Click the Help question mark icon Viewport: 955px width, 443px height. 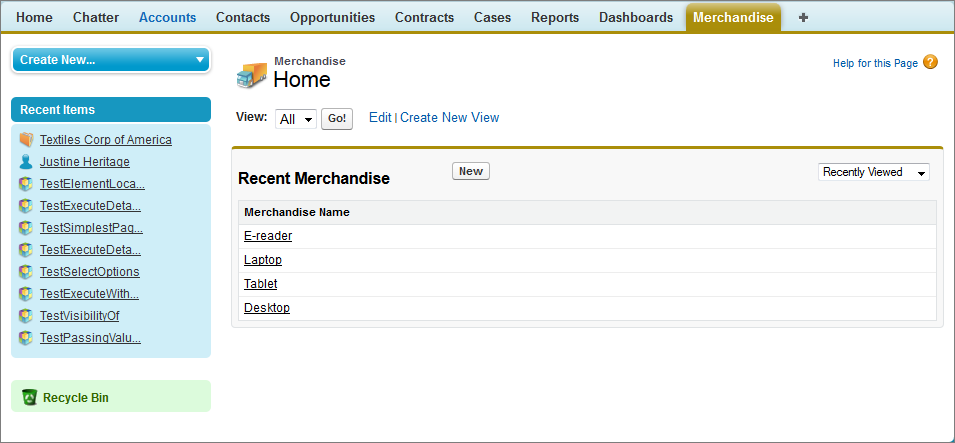[930, 62]
